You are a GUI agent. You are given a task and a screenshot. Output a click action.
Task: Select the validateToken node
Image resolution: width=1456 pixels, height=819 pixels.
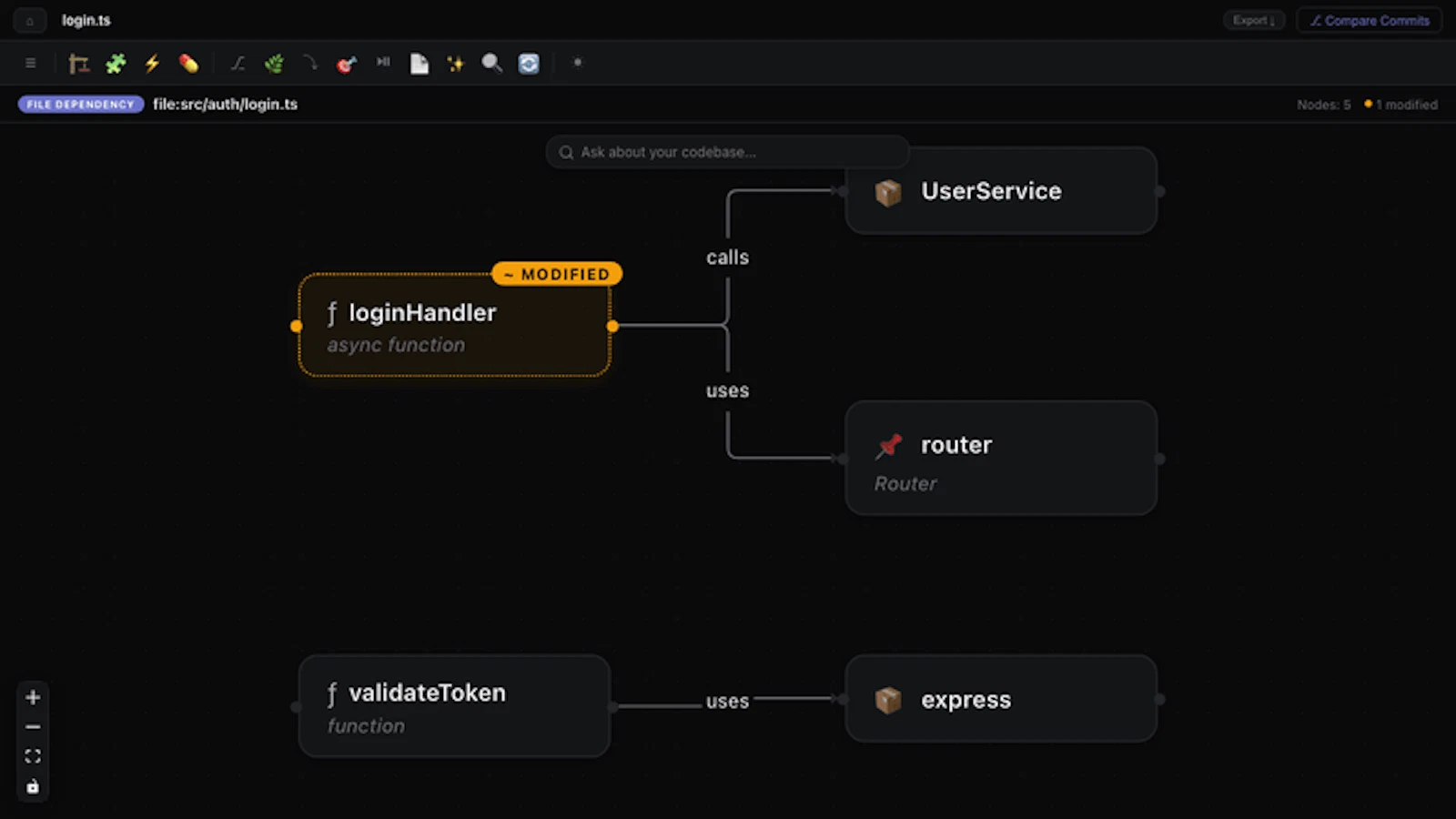(454, 706)
